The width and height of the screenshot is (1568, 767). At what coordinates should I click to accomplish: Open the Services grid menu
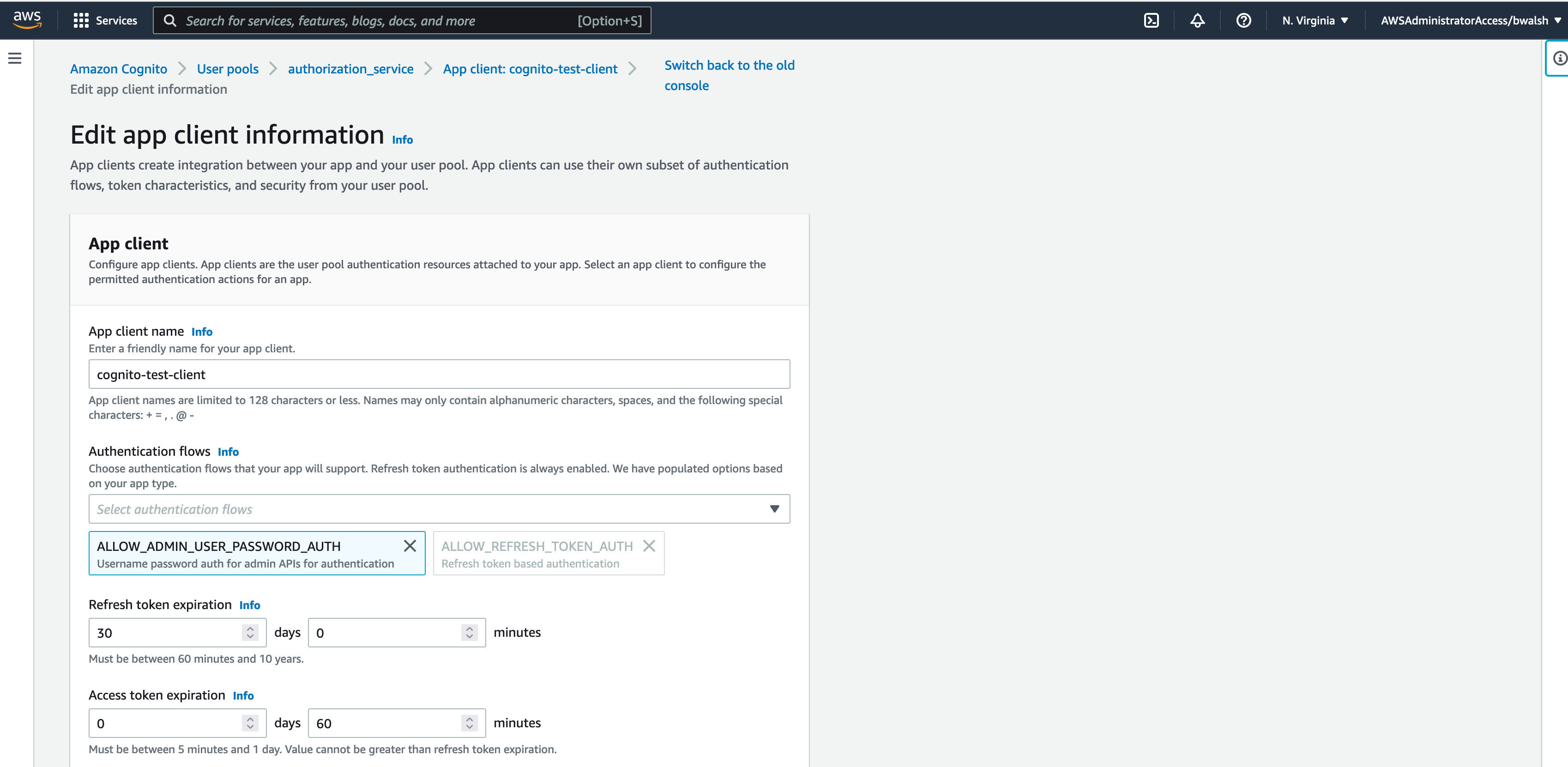[x=105, y=21]
